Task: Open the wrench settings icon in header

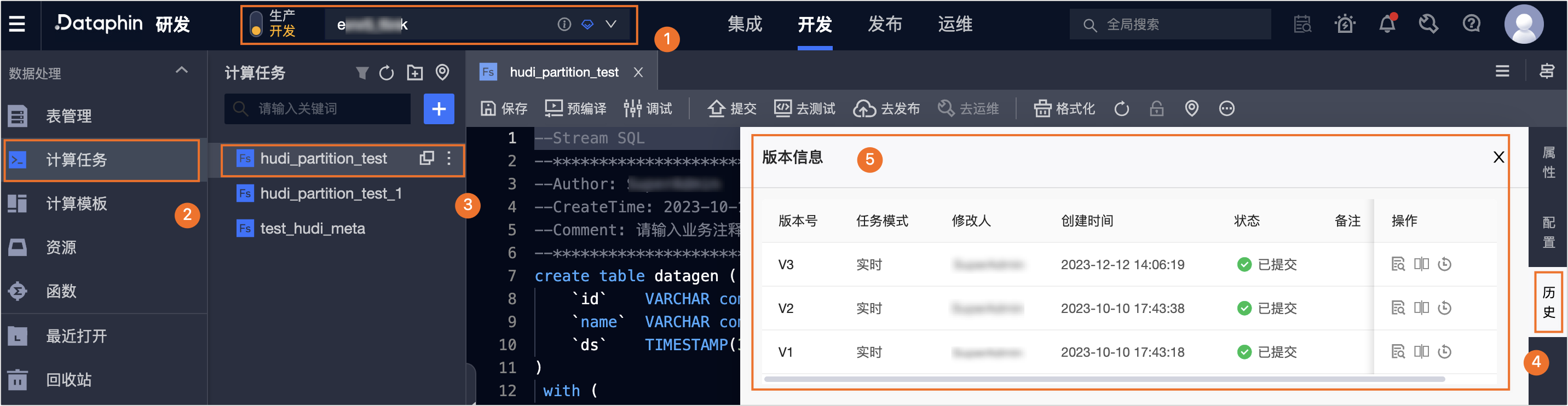Action: (x=1428, y=24)
